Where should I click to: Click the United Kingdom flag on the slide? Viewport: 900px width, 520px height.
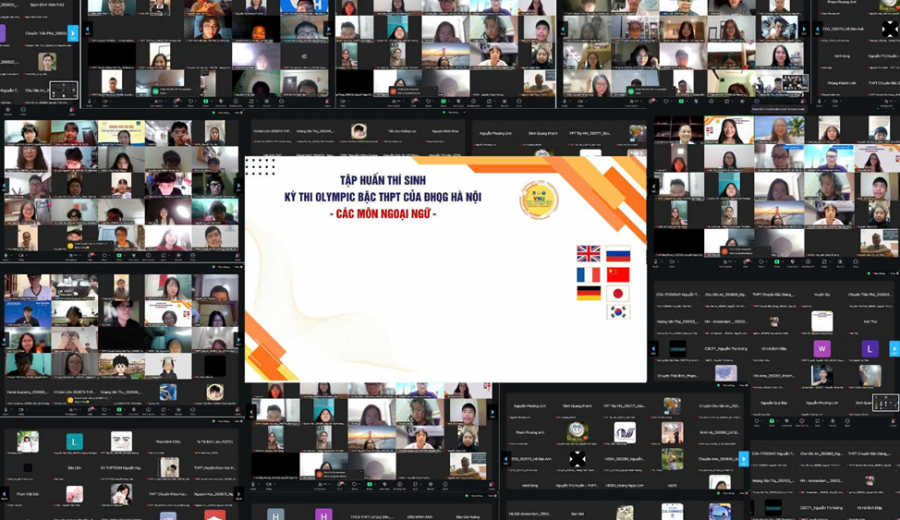588,253
